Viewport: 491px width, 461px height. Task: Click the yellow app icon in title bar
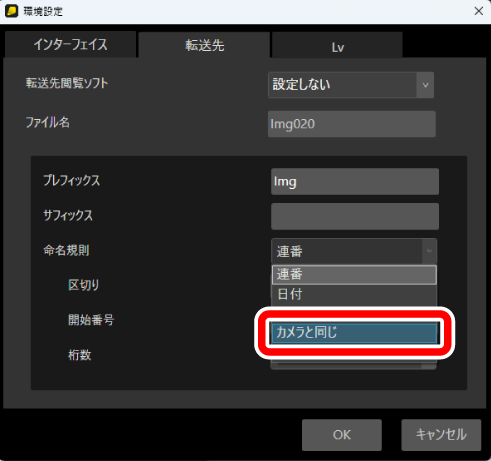(x=11, y=11)
